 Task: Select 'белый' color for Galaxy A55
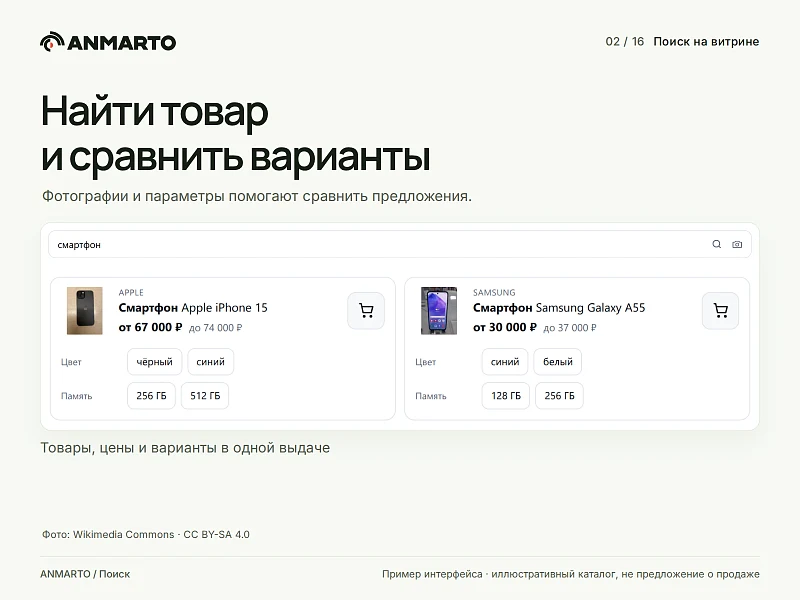558,362
